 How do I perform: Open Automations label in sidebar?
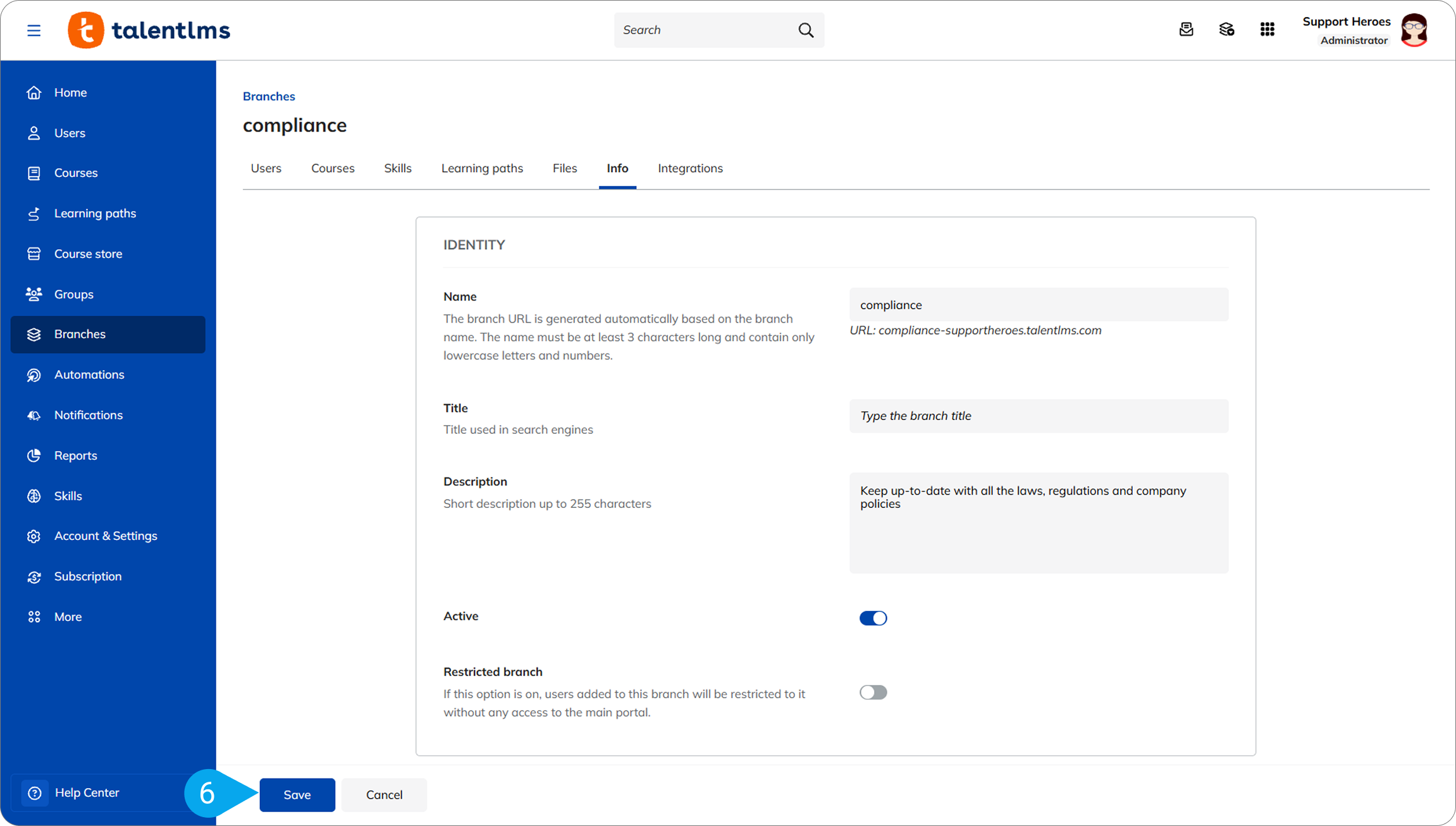coord(89,374)
